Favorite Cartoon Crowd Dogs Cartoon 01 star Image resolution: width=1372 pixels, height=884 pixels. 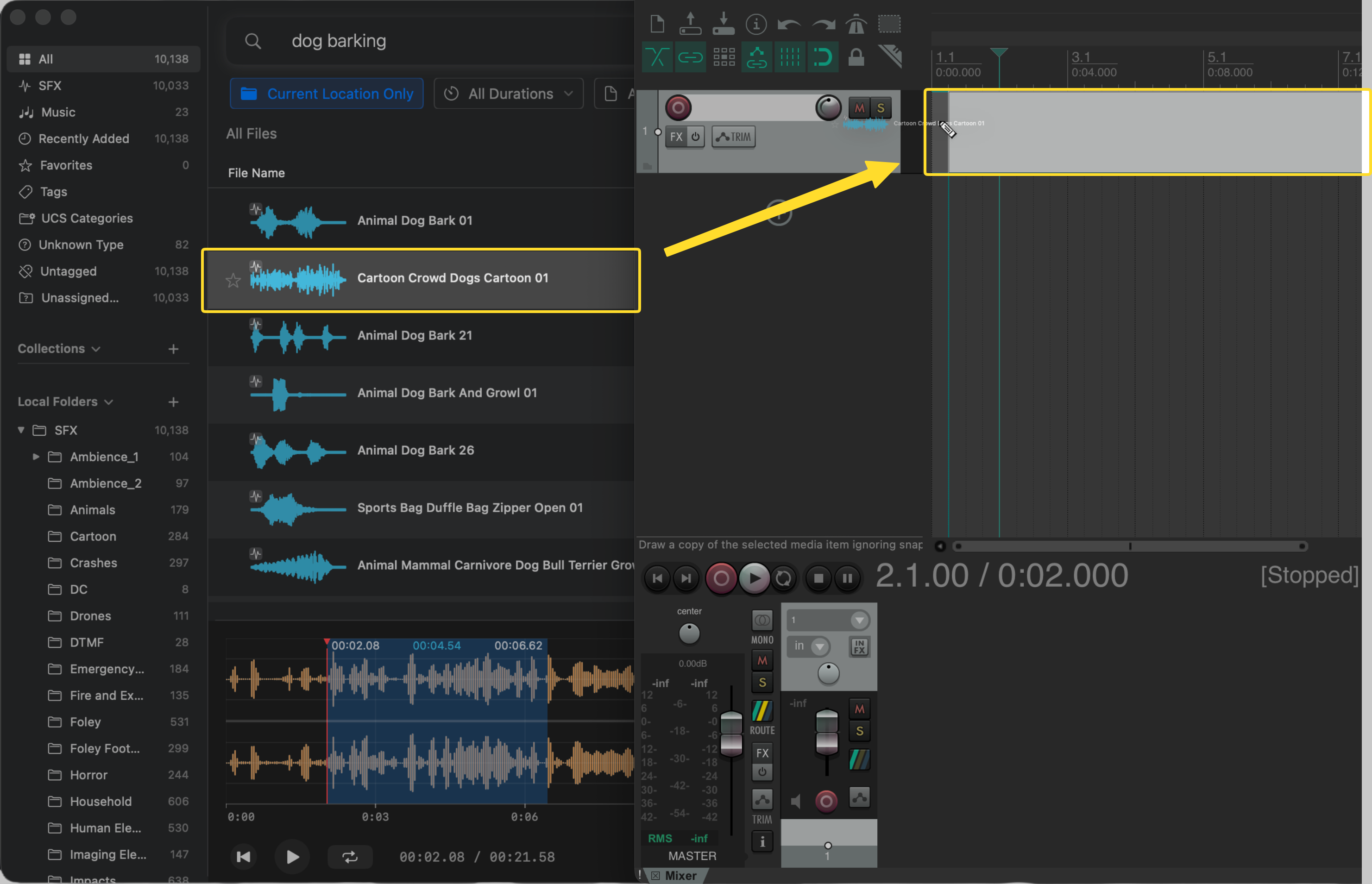click(x=233, y=280)
